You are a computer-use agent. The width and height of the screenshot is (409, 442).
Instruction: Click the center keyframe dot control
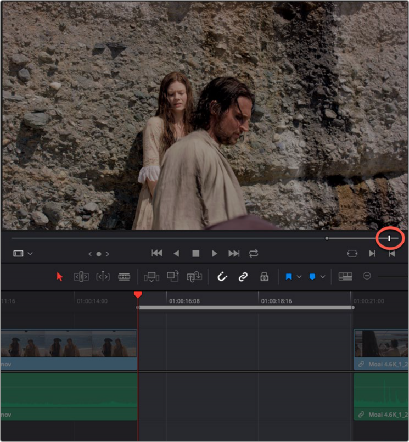click(99, 254)
